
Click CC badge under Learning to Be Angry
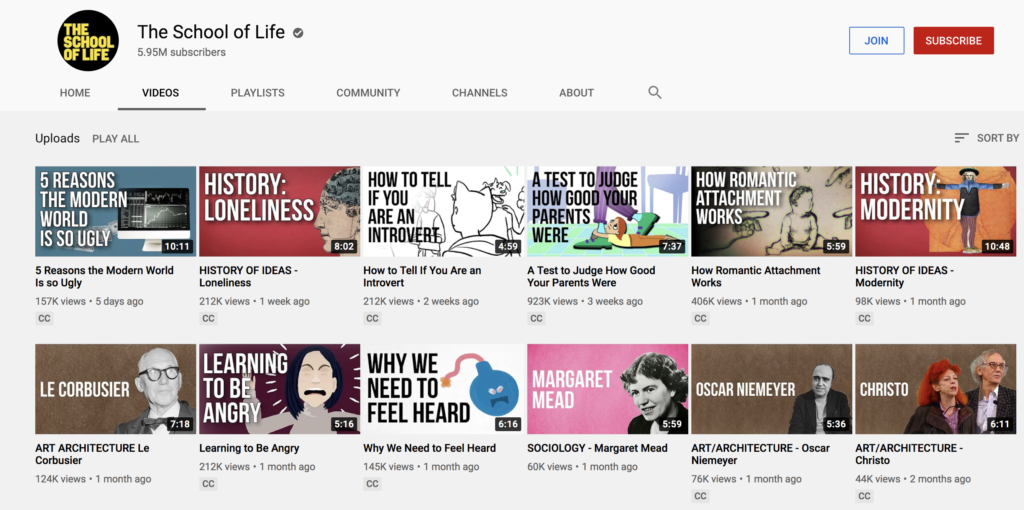point(208,484)
